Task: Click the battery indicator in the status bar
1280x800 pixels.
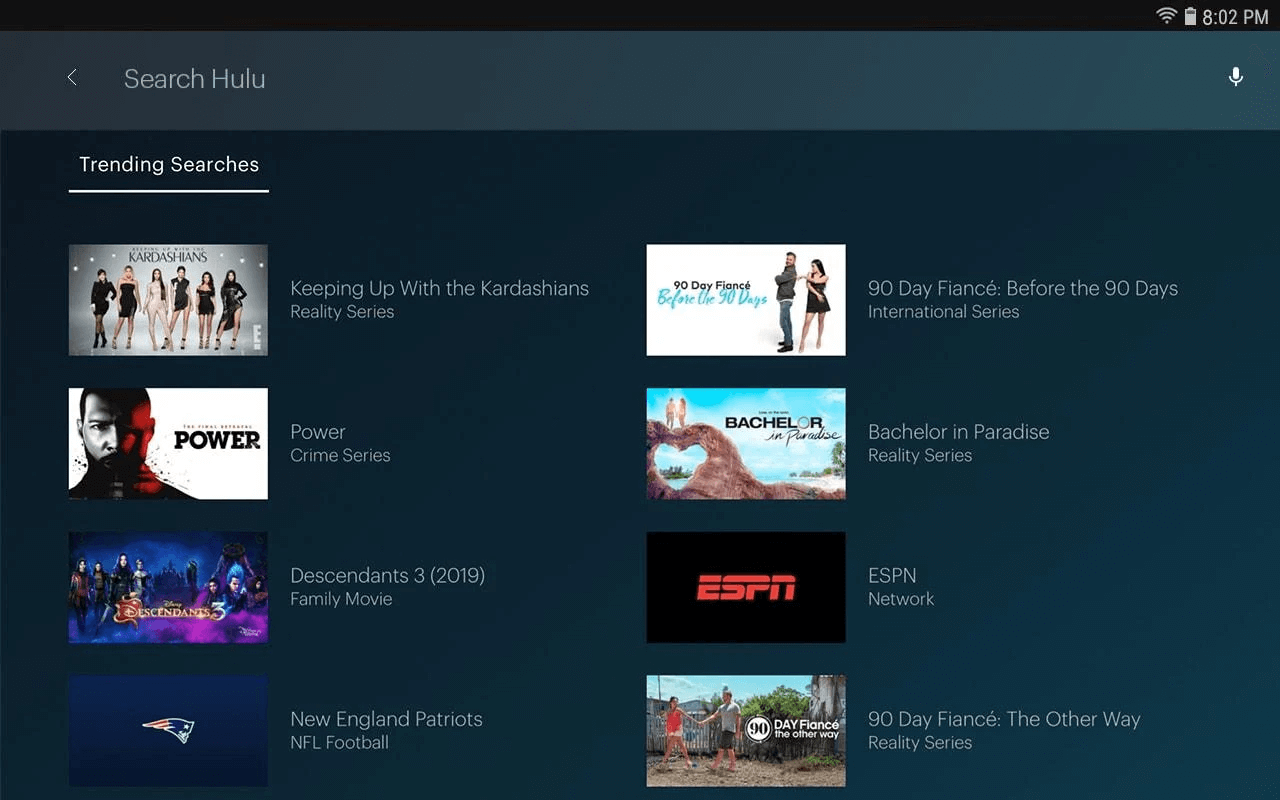Action: point(1190,16)
